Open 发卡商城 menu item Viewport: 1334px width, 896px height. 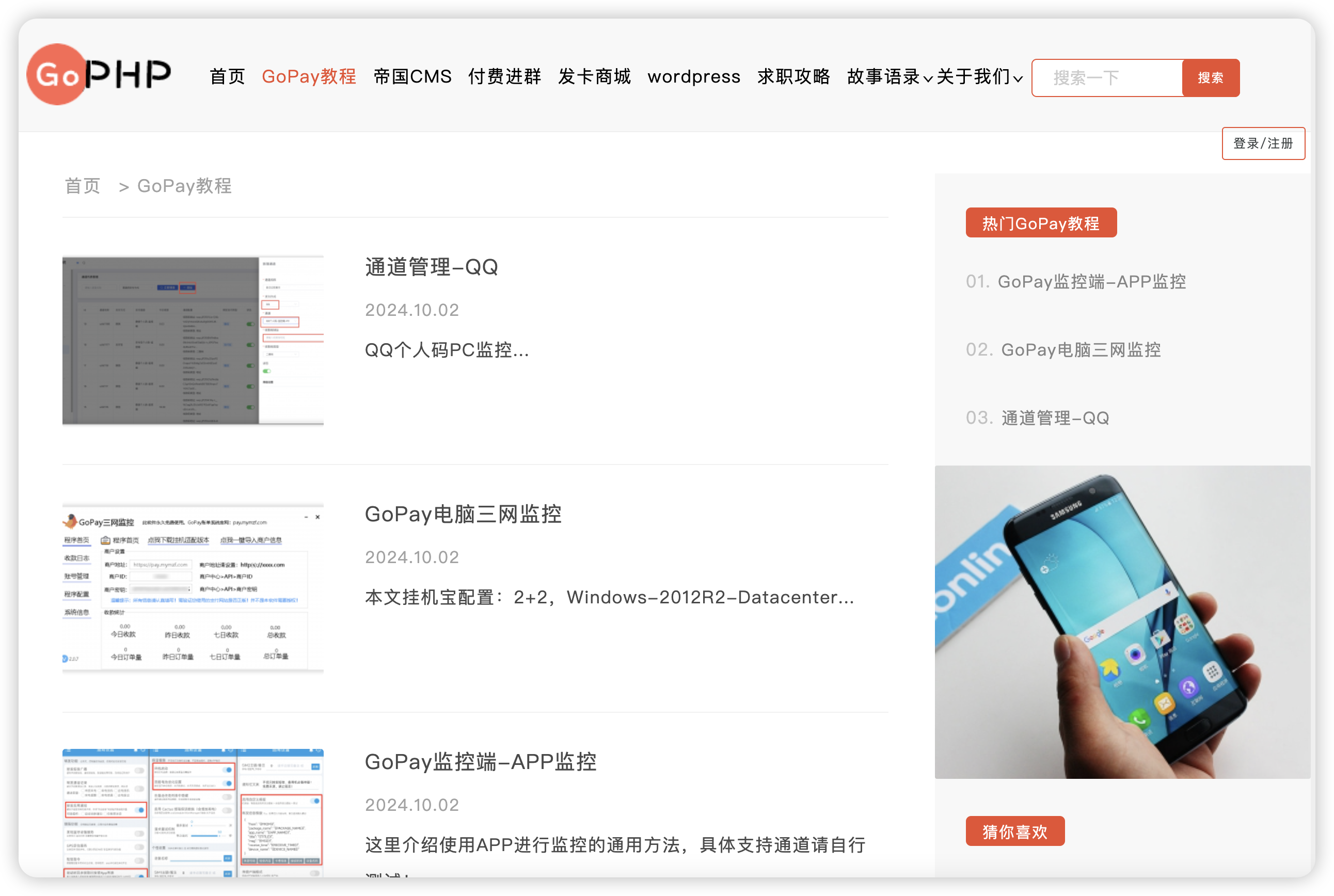tap(594, 76)
